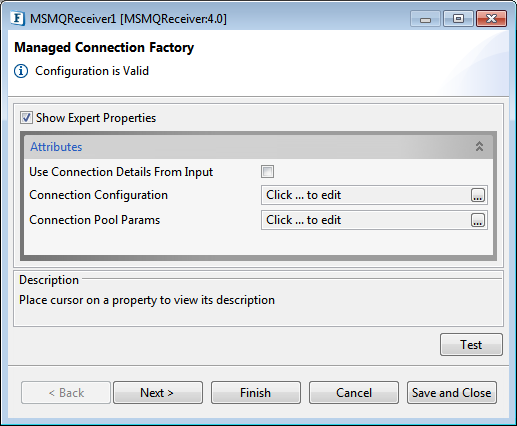Click Save and Close button
Screen dimensions: 517x426
(x=452, y=393)
